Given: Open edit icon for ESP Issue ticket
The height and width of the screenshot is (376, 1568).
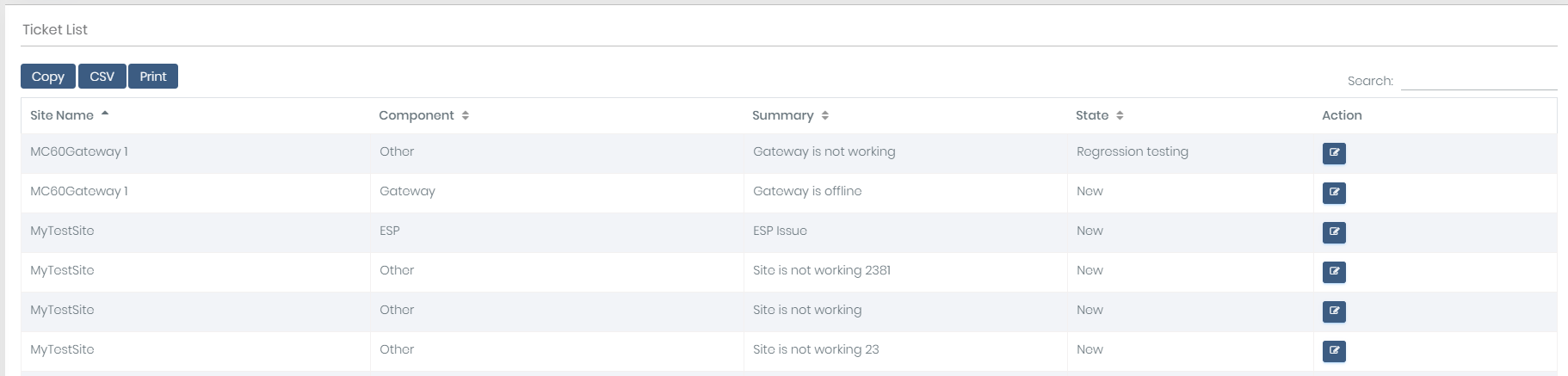Looking at the screenshot, I should [1333, 232].
